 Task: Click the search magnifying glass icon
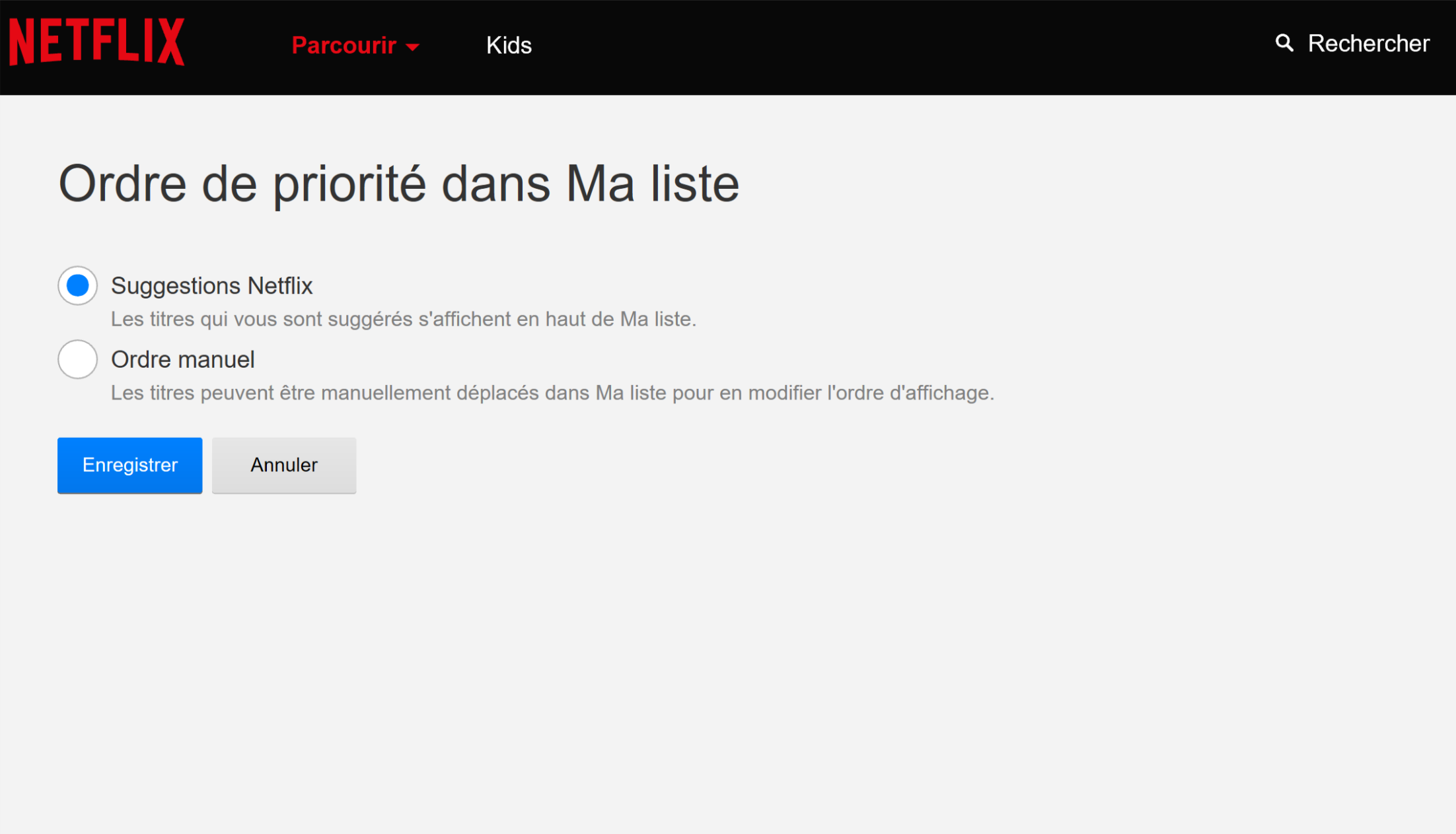click(1284, 44)
